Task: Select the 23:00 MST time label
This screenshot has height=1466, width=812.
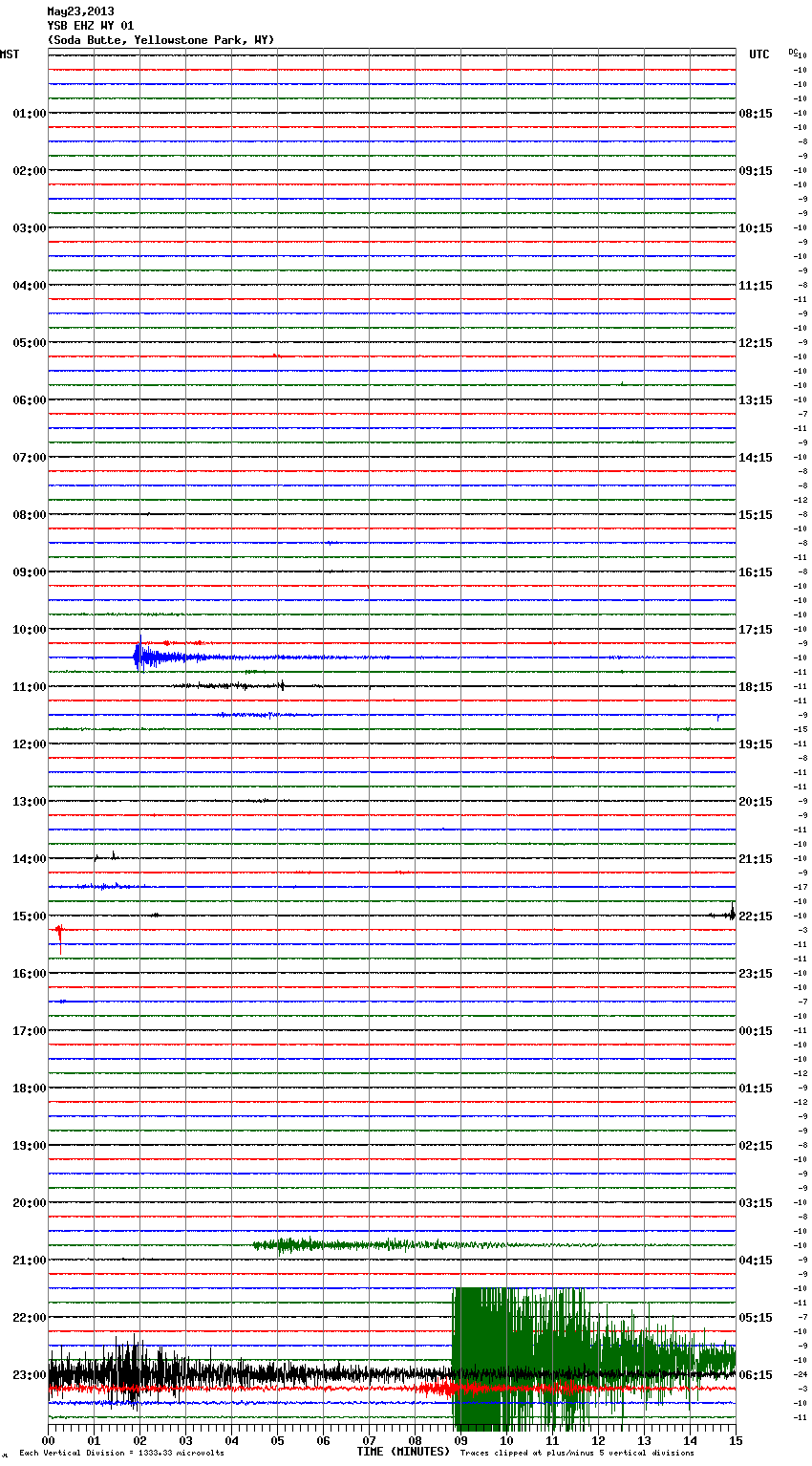Action: (29, 1375)
